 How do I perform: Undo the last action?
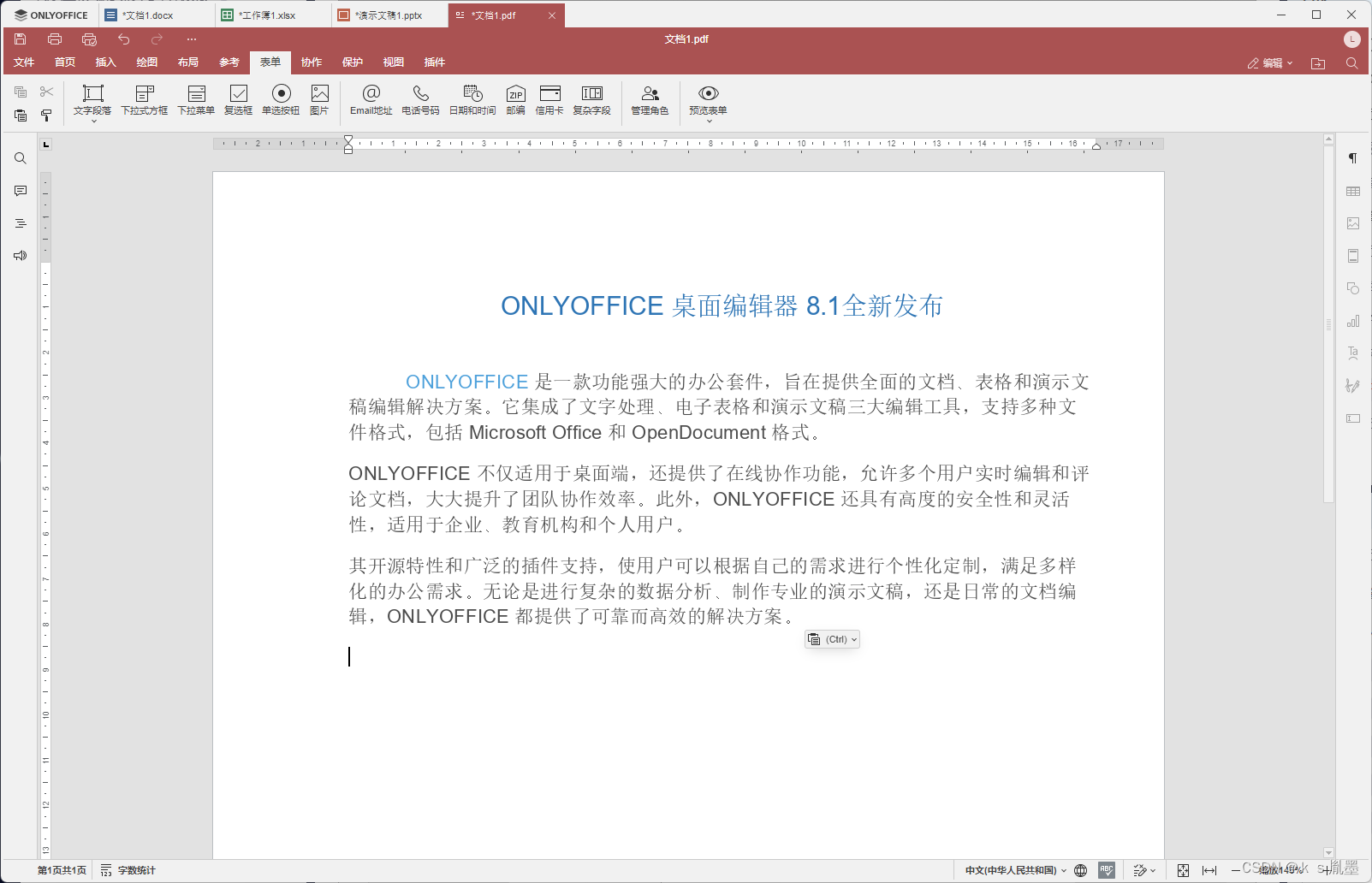pyautogui.click(x=123, y=39)
